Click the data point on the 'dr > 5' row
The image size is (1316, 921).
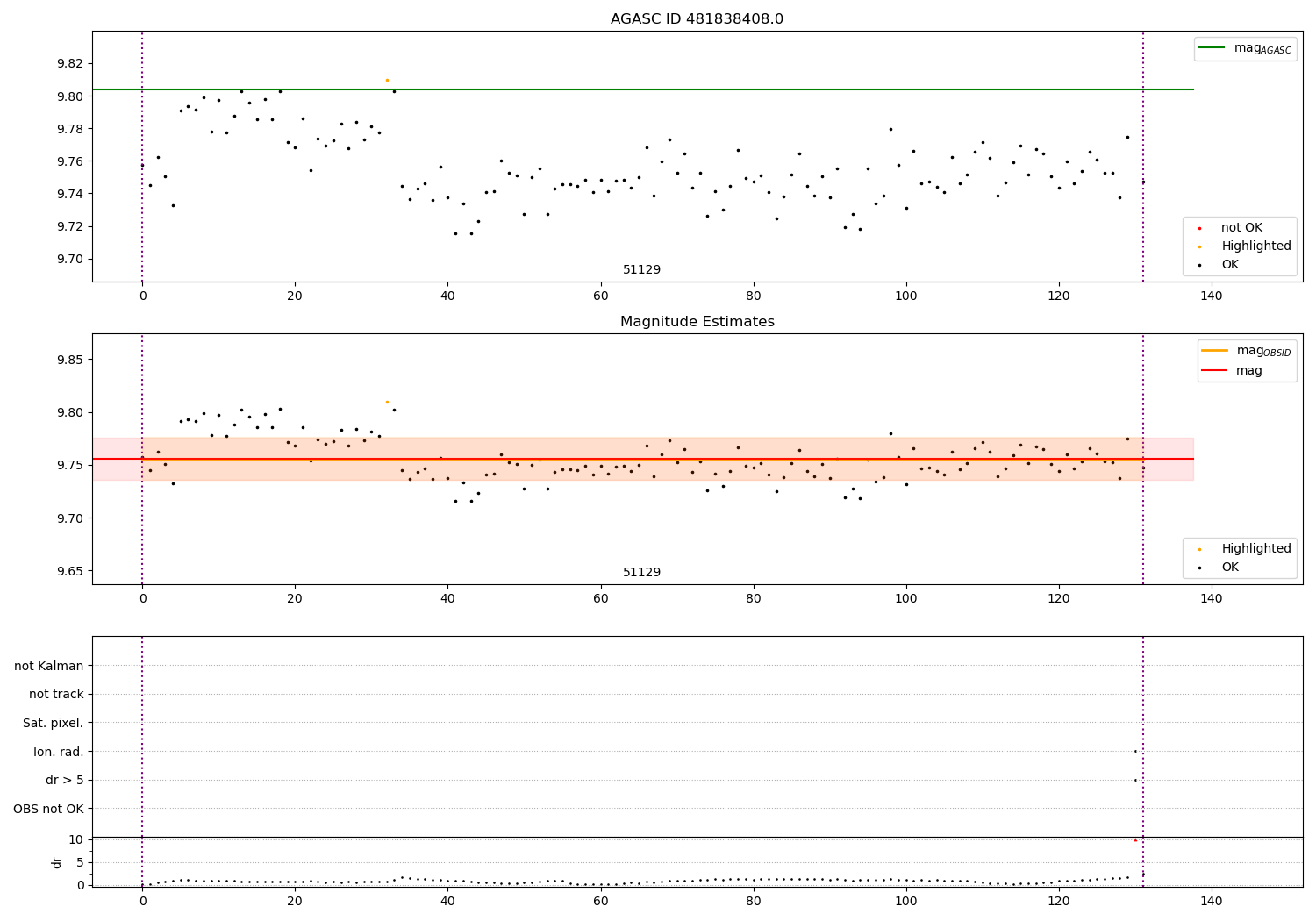[1135, 780]
